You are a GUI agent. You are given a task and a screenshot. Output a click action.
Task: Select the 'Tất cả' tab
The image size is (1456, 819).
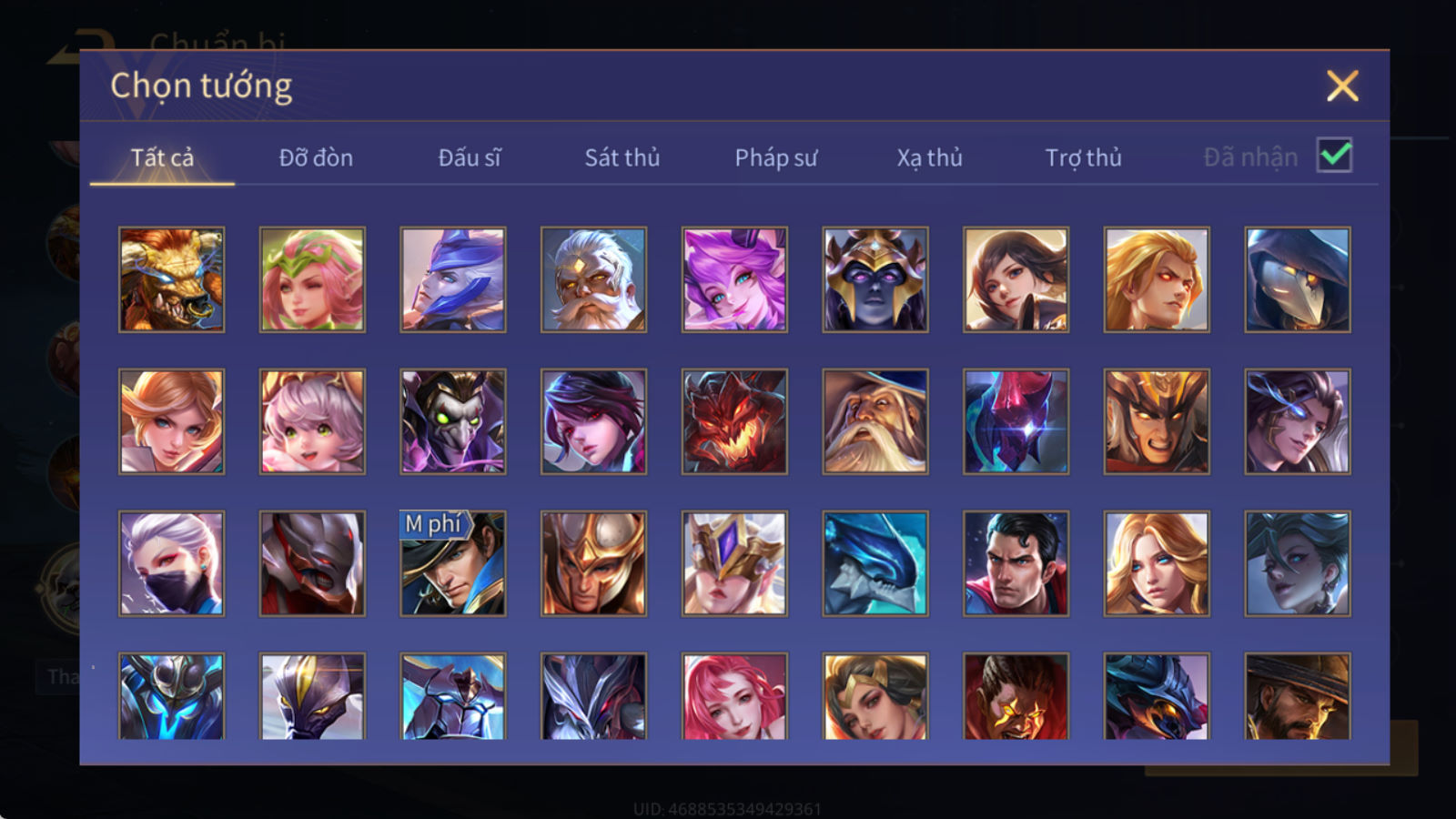coord(162,157)
